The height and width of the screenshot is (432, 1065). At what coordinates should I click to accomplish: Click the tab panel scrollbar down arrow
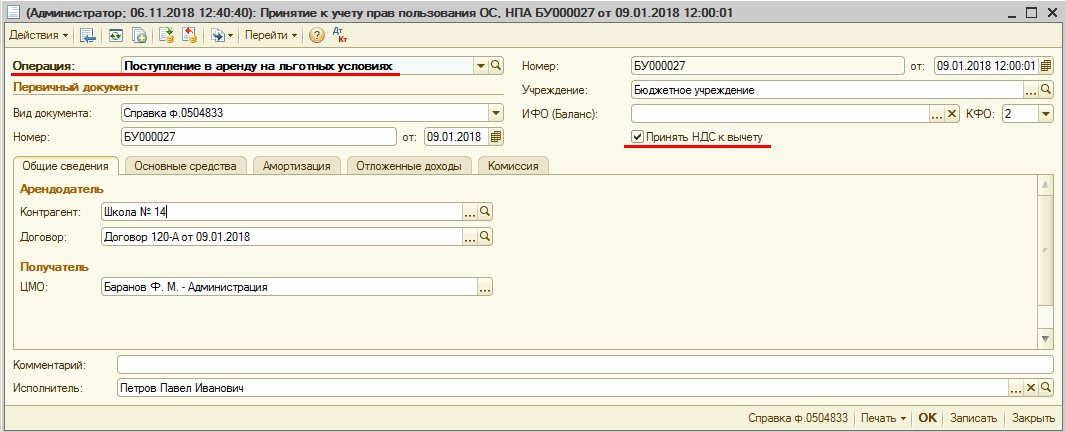tap(1045, 339)
